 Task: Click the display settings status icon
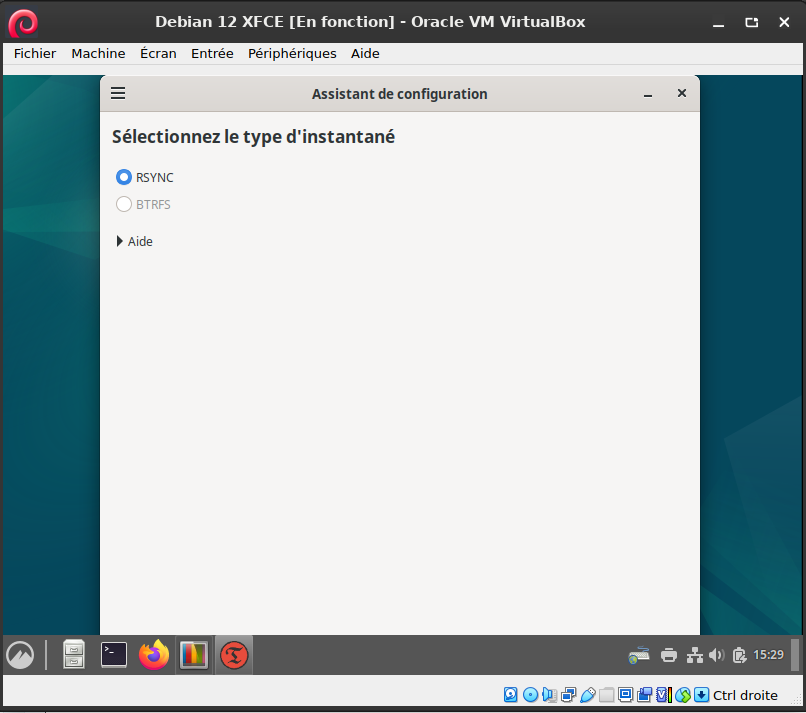pyautogui.click(x=626, y=695)
